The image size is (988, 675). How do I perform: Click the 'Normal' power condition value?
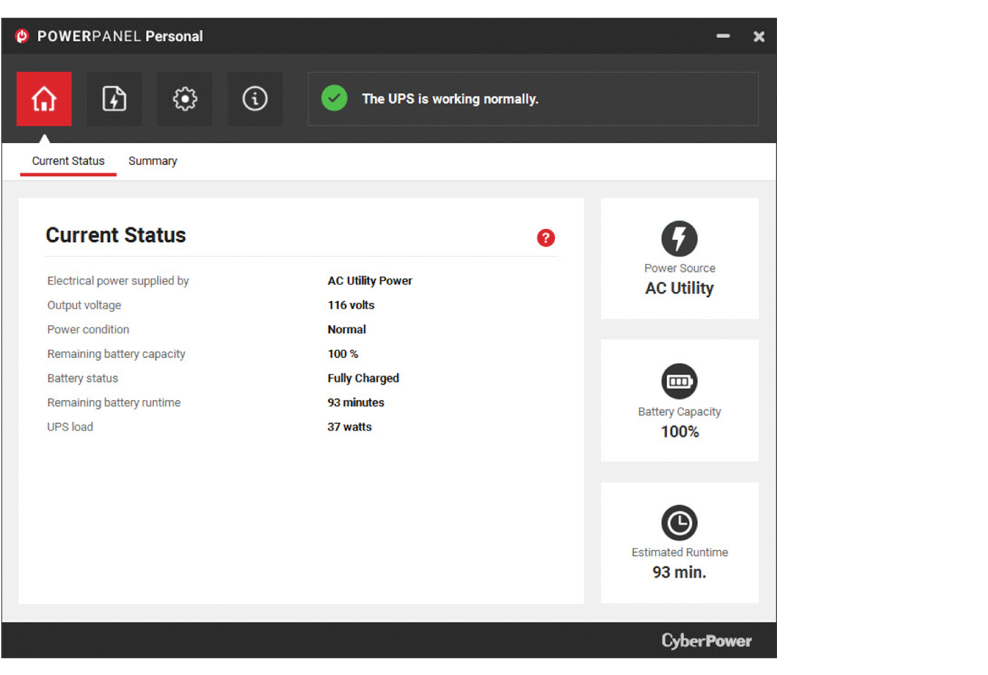point(347,330)
